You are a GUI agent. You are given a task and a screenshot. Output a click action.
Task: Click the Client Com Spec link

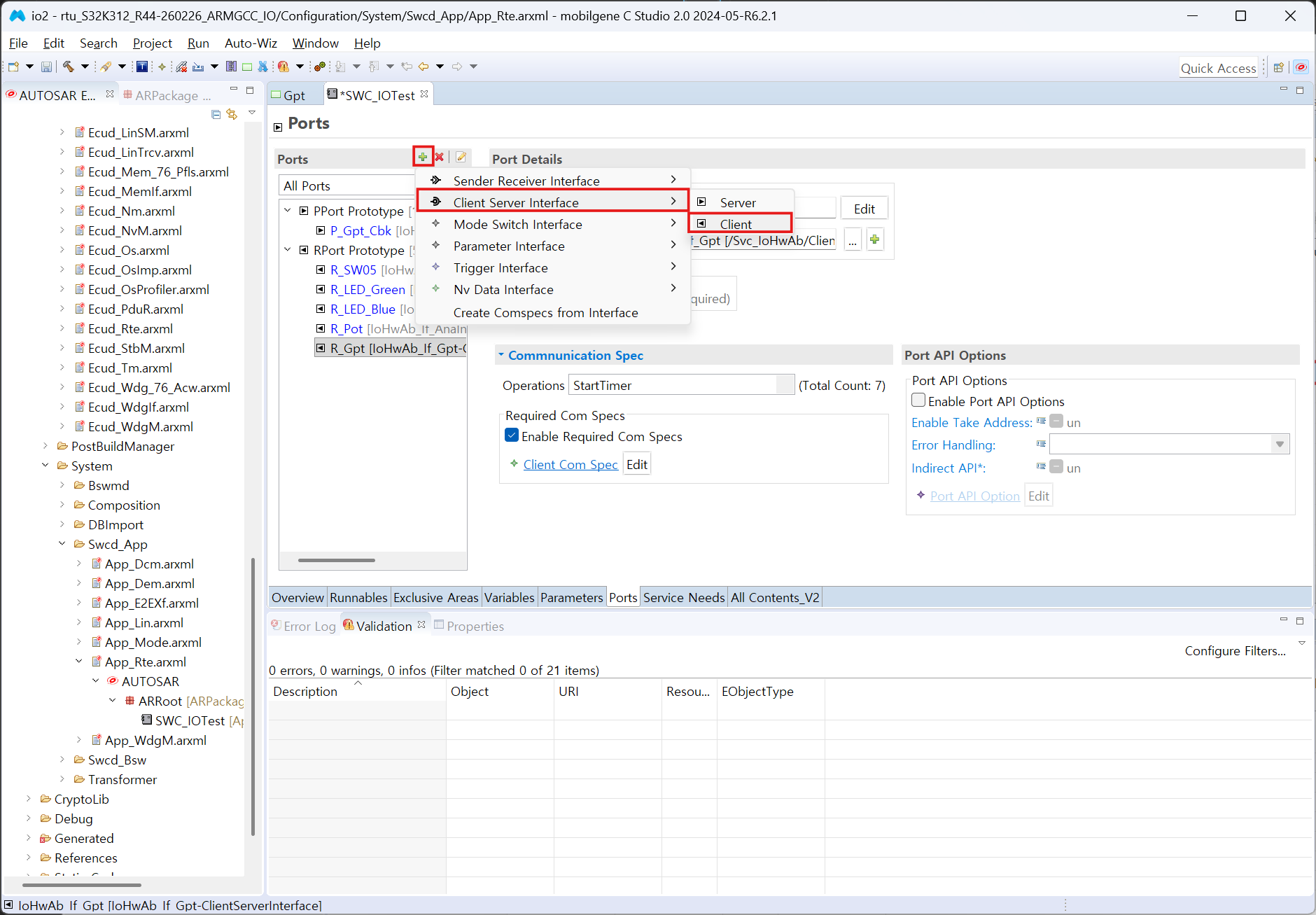[x=570, y=464]
